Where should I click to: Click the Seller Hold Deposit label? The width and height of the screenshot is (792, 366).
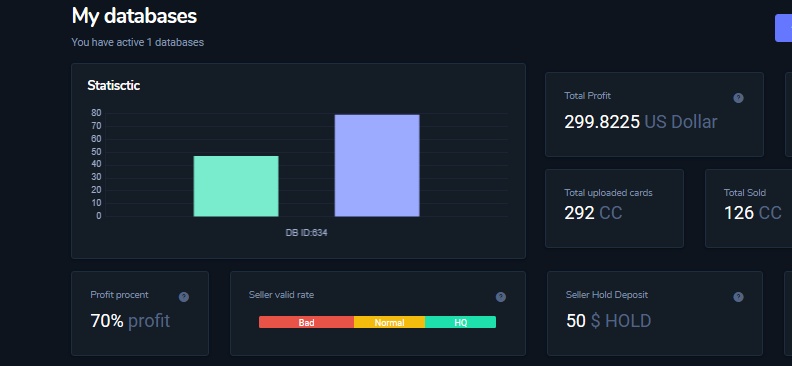607,294
